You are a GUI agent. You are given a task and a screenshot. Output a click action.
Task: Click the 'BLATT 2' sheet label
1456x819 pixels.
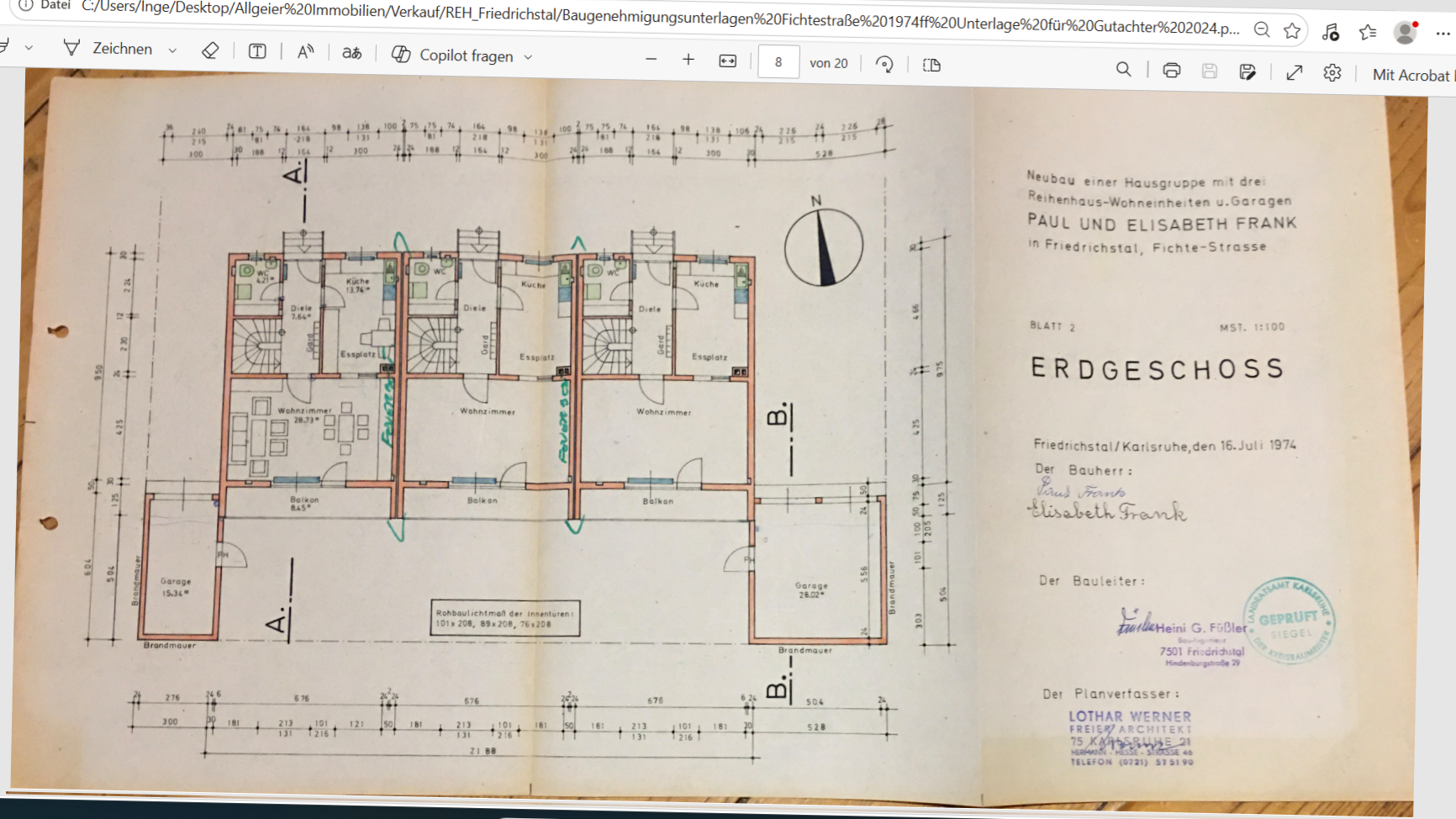[1052, 325]
